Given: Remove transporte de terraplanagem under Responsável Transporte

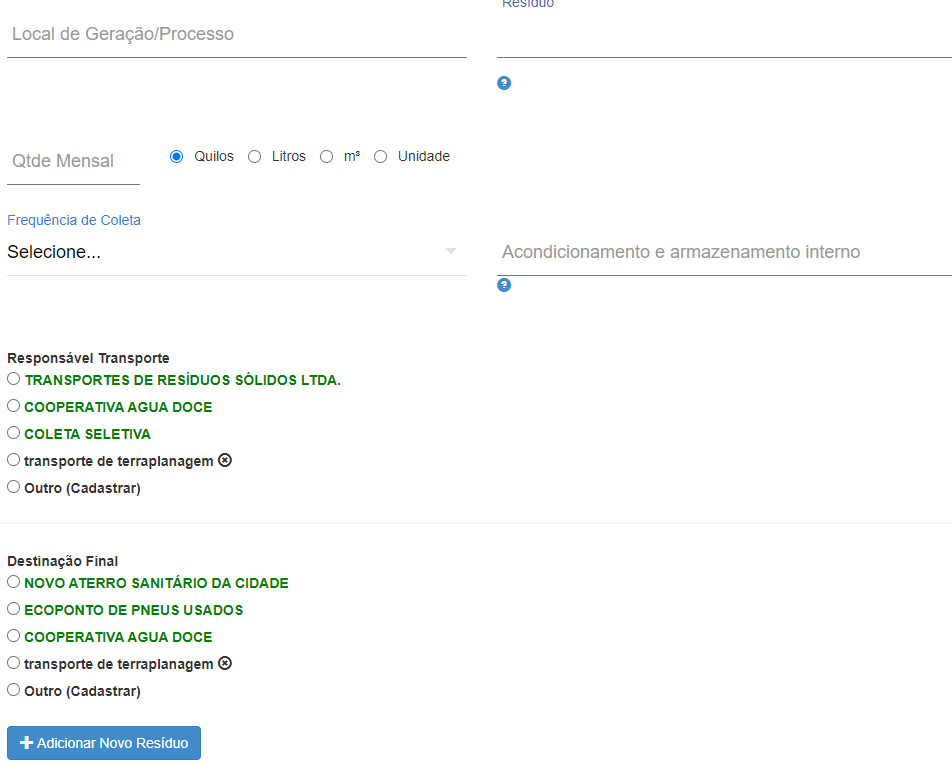Looking at the screenshot, I should click(225, 460).
